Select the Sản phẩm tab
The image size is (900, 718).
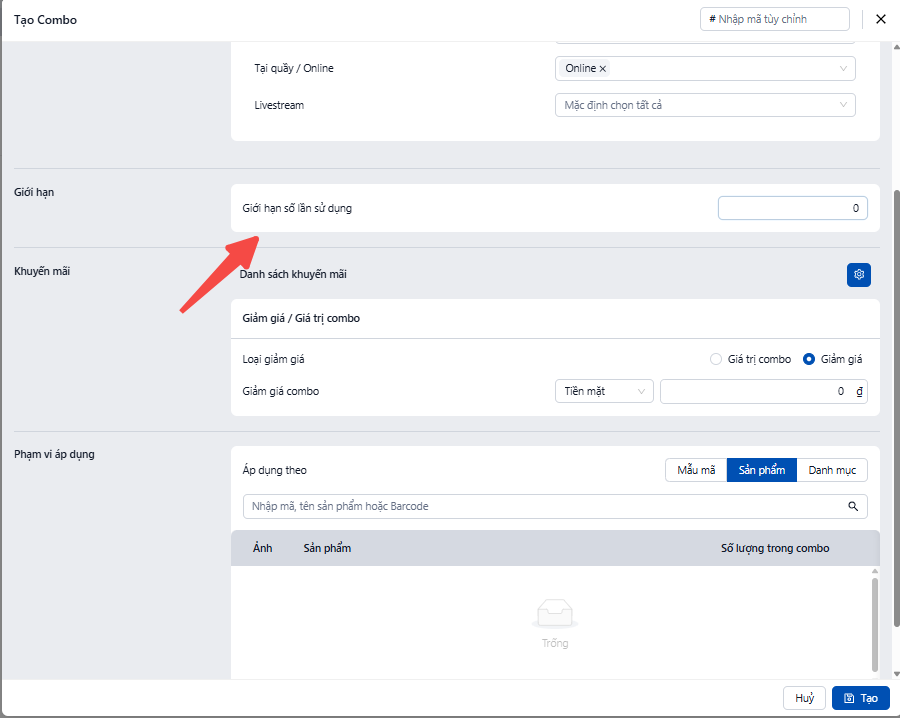pyautogui.click(x=761, y=470)
